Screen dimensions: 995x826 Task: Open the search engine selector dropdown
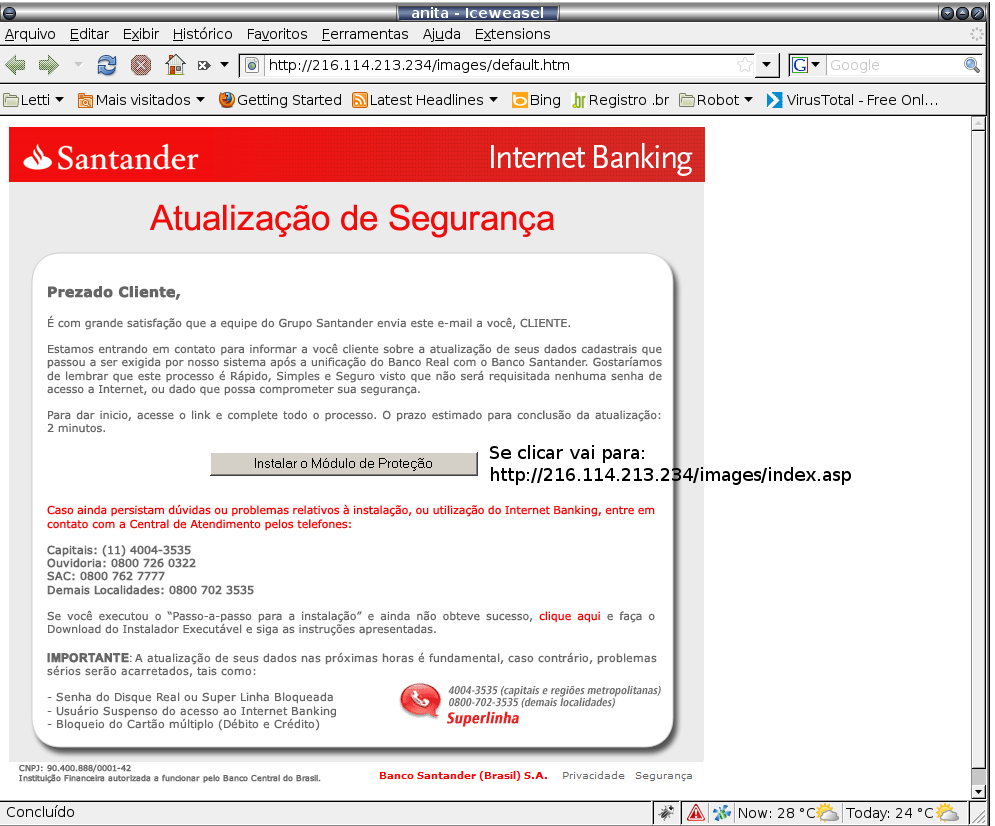tap(815, 65)
